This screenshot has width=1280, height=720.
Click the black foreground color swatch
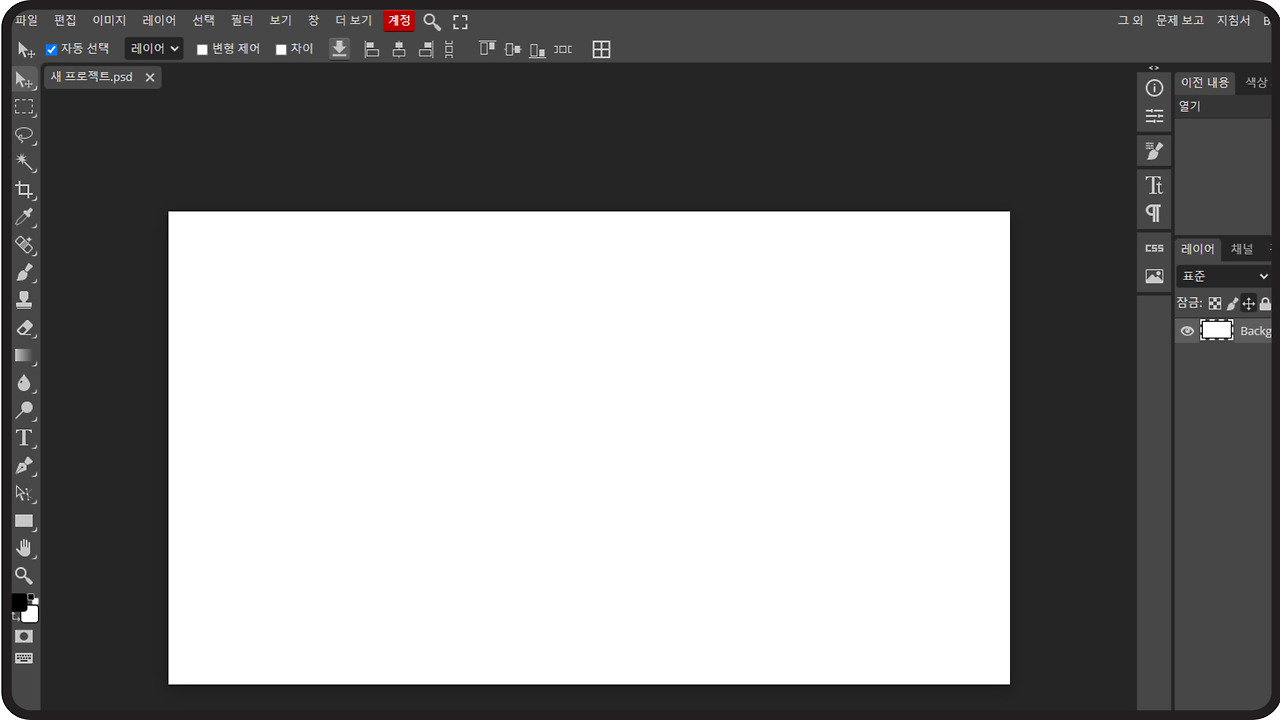click(x=19, y=602)
